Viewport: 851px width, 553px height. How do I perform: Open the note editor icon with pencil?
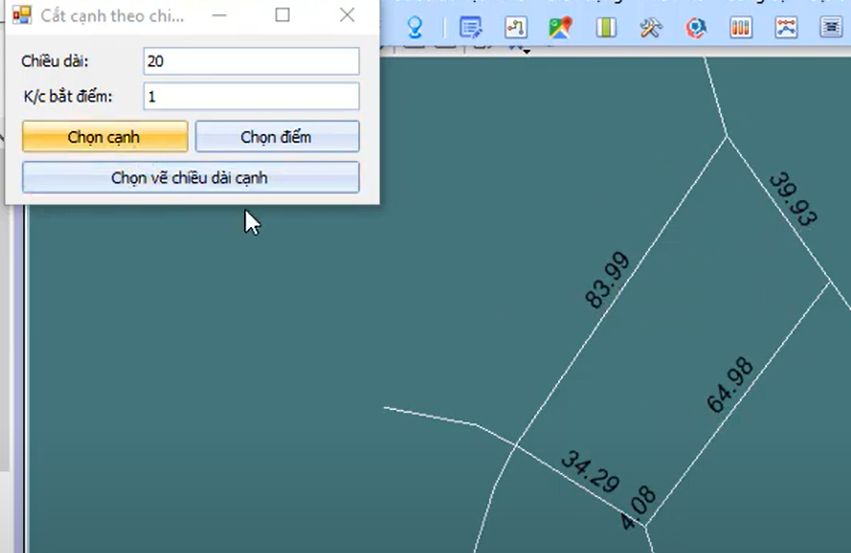[470, 28]
